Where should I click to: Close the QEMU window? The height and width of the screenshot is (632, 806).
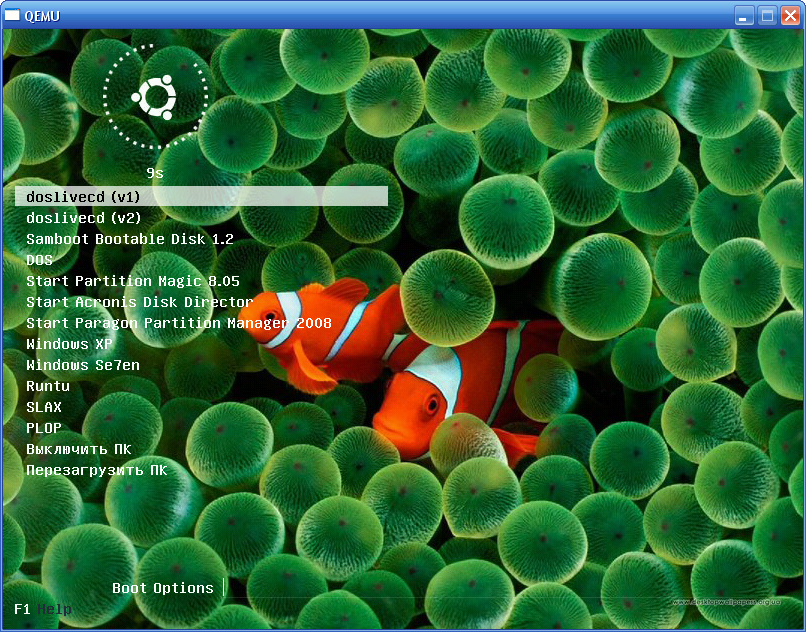pos(791,15)
